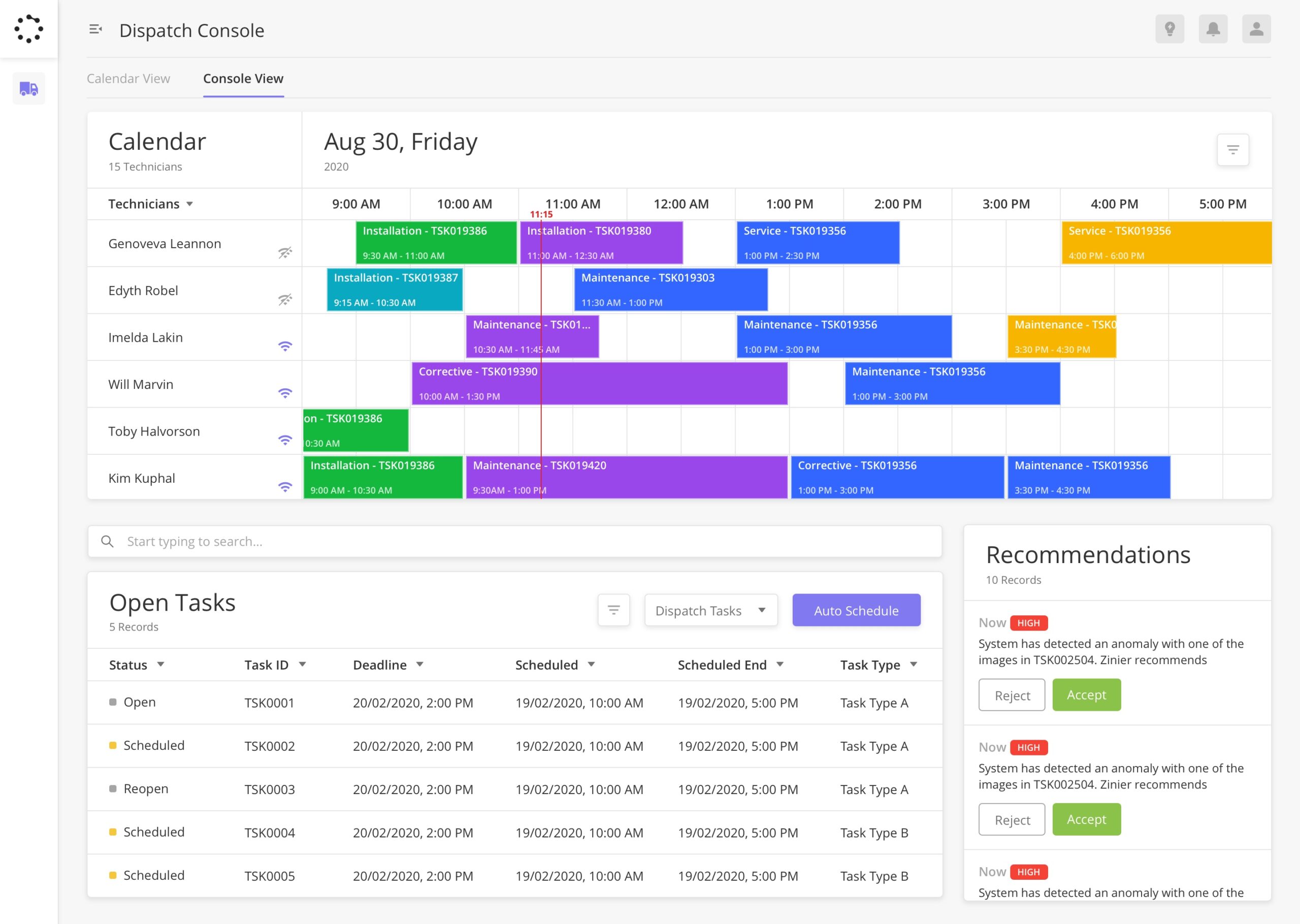This screenshot has height=924, width=1300.
Task: Click the Auto Schedule button
Action: click(856, 610)
